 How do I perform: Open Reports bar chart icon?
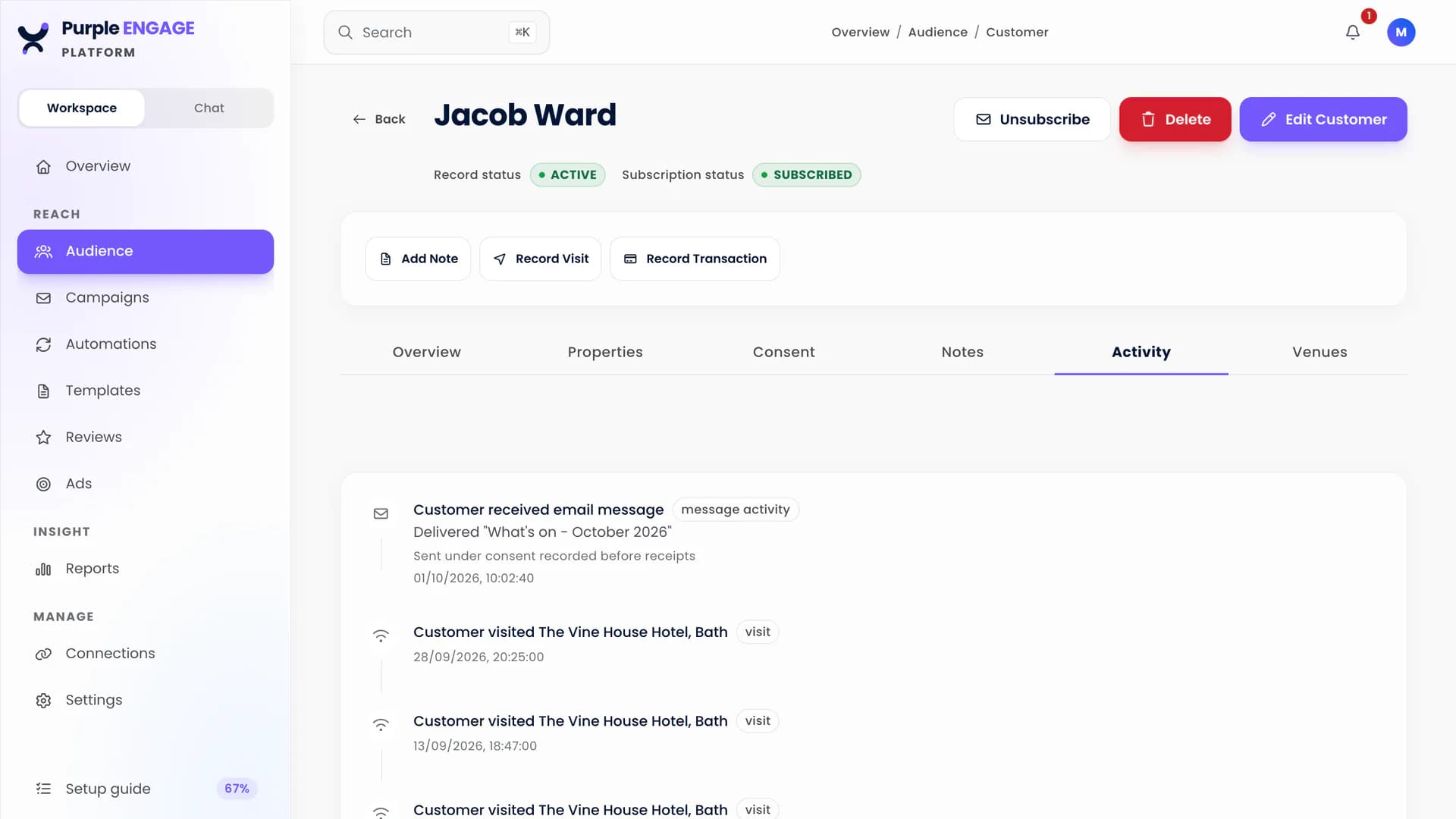[43, 569]
